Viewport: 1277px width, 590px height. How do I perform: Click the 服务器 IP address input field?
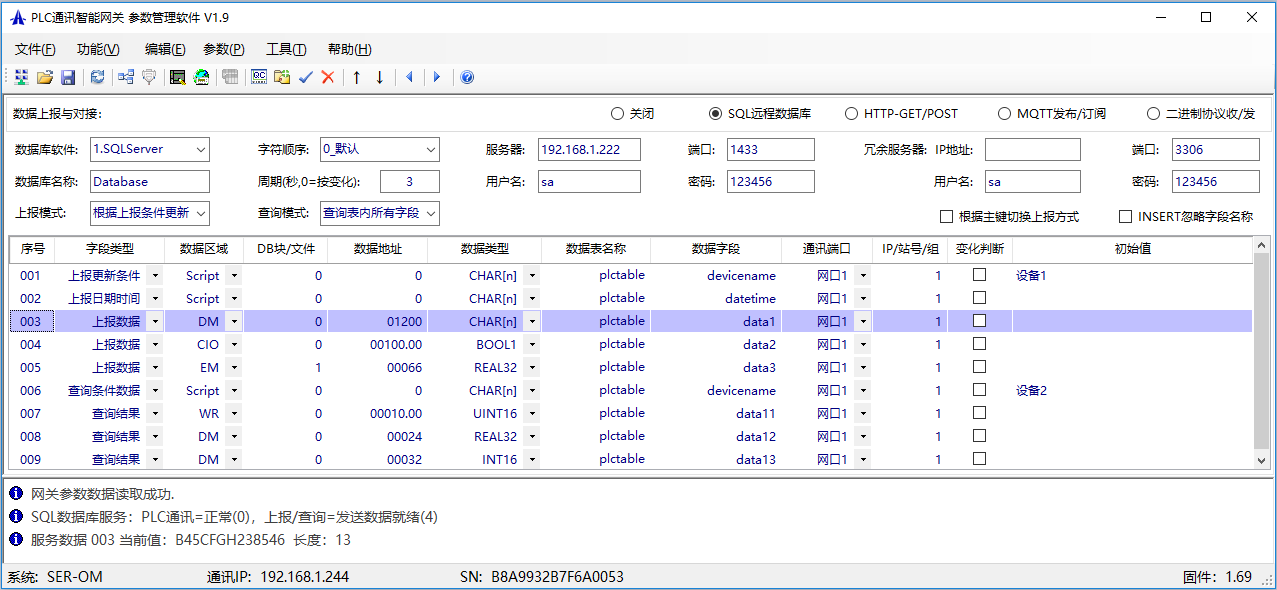(588, 150)
